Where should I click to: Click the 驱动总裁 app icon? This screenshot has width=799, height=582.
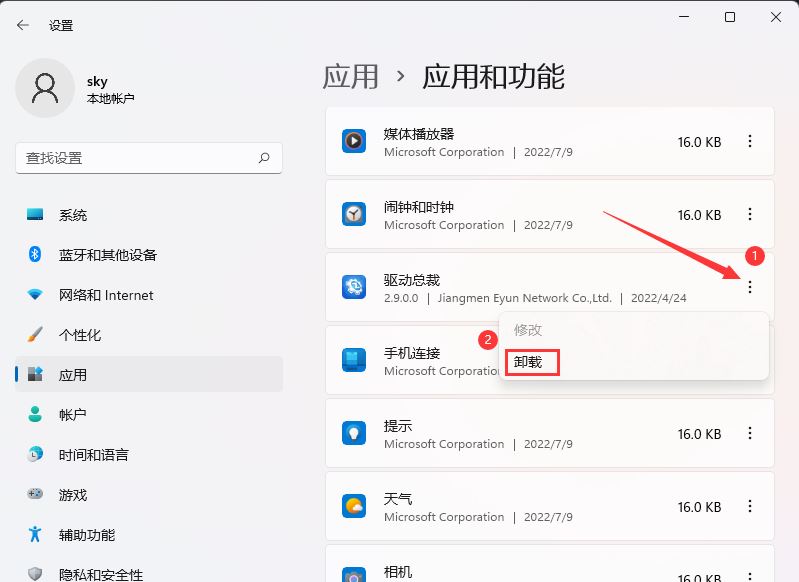coord(354,287)
